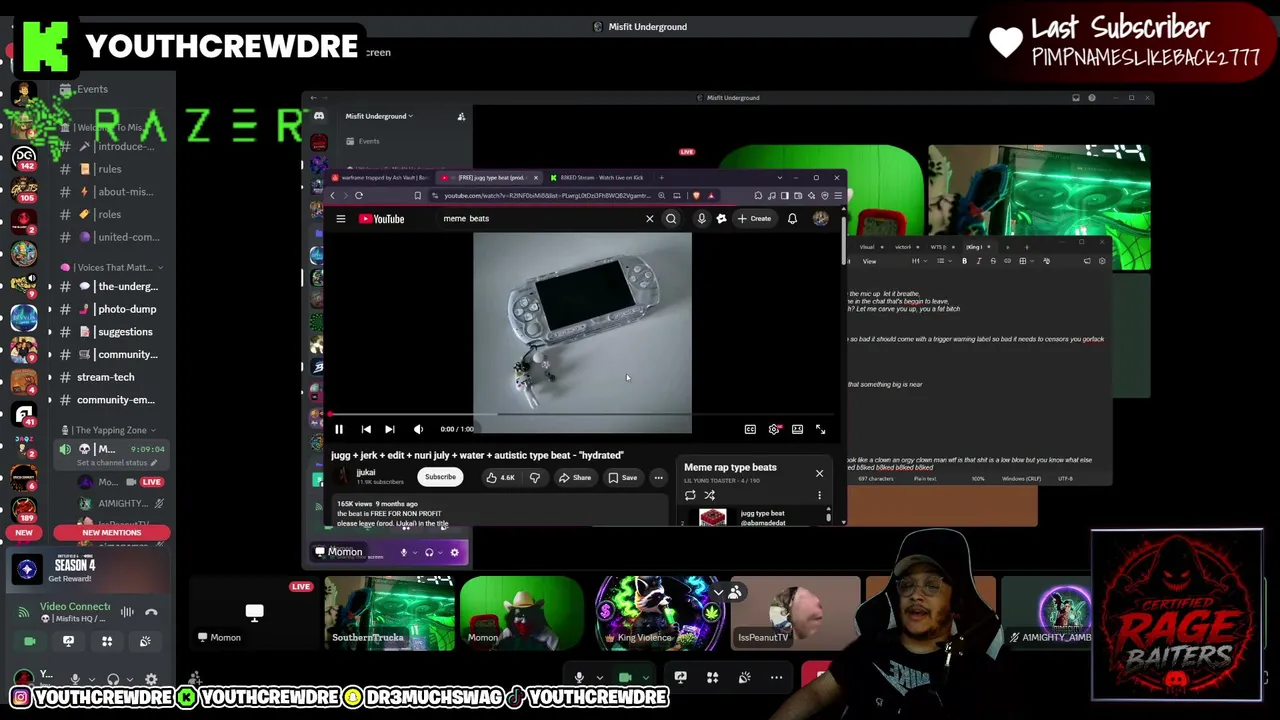
Task: Switch to the 'B8KED Stream' Kick browser tab
Action: click(x=600, y=178)
